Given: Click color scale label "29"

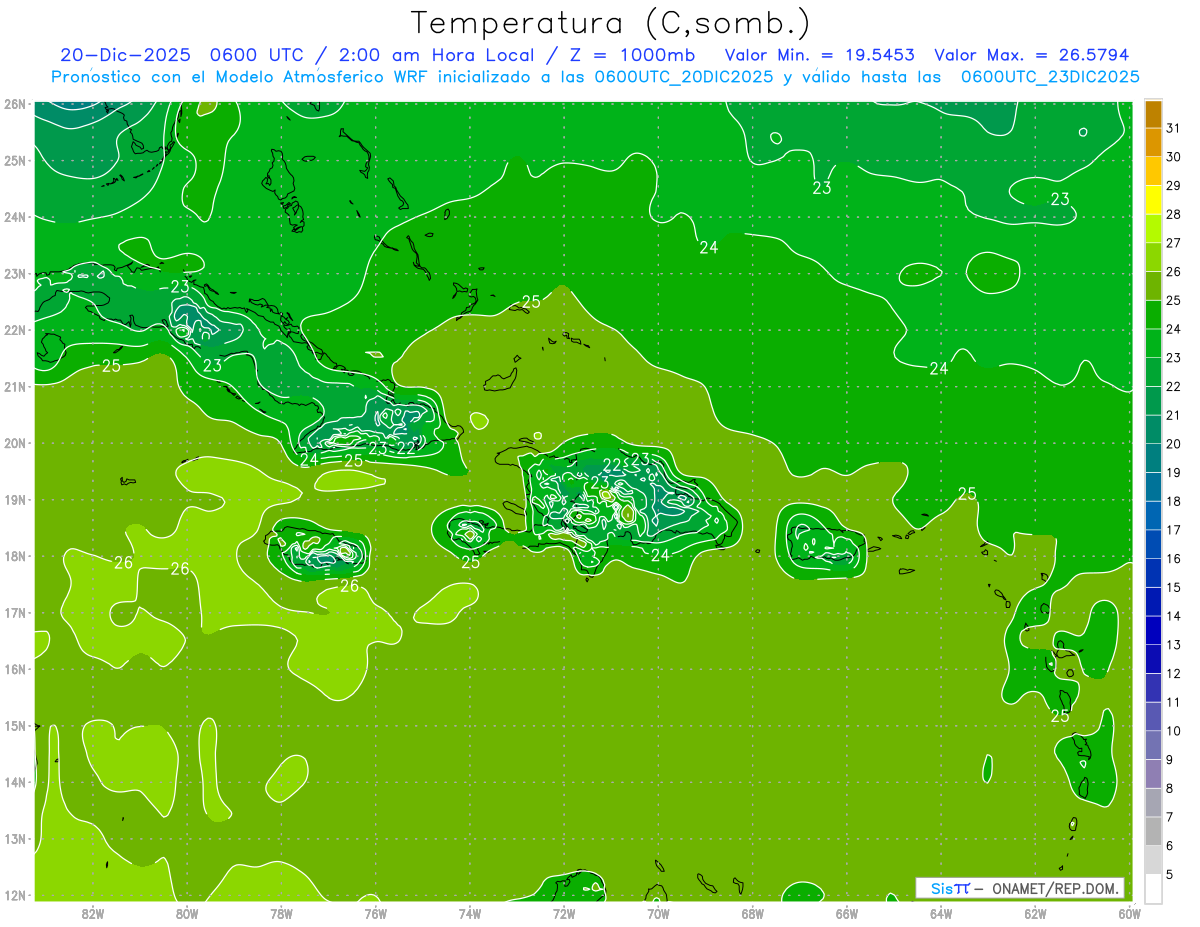Looking at the screenshot, I should [x=1173, y=185].
